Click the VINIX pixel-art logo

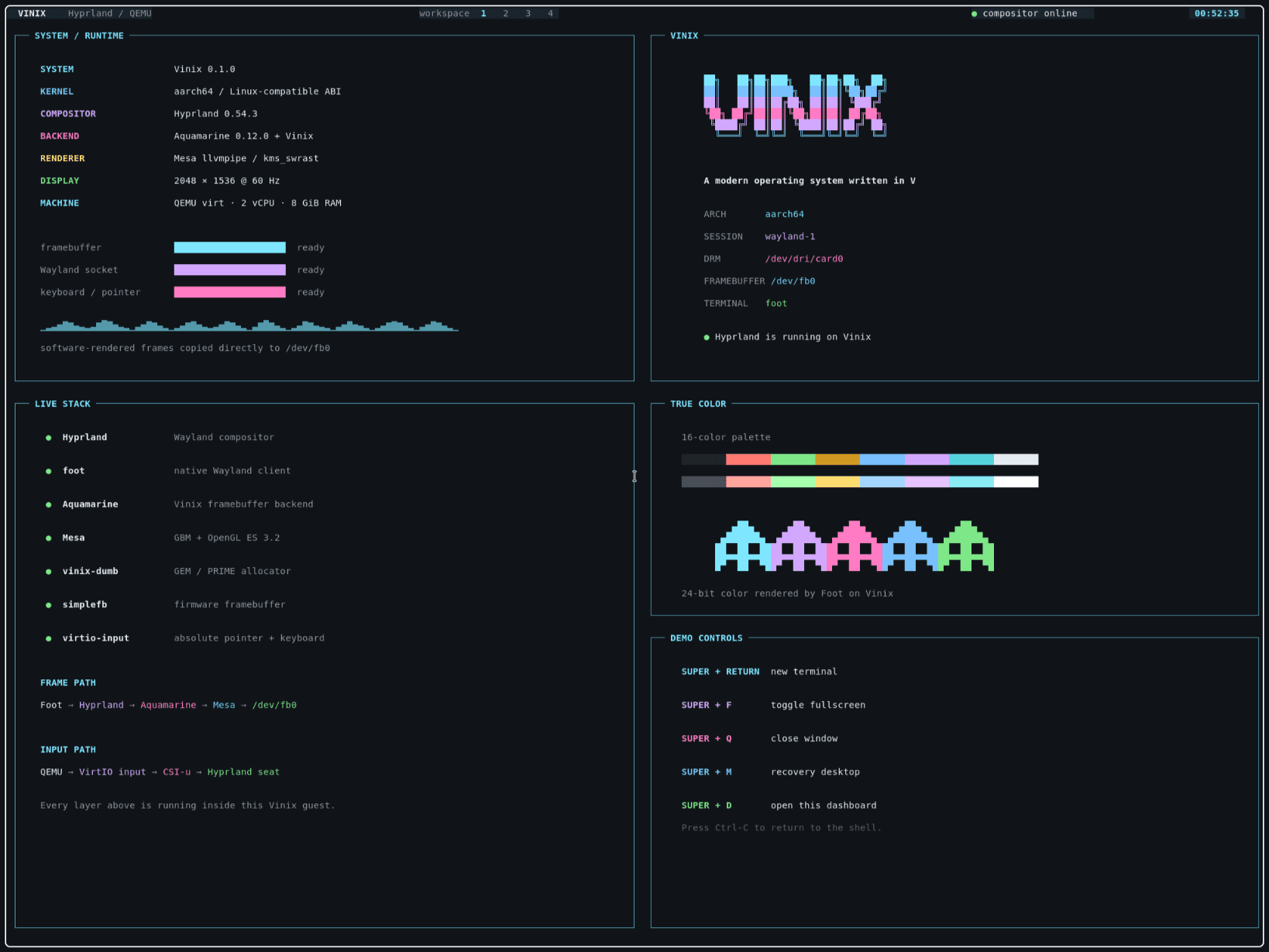tap(795, 105)
